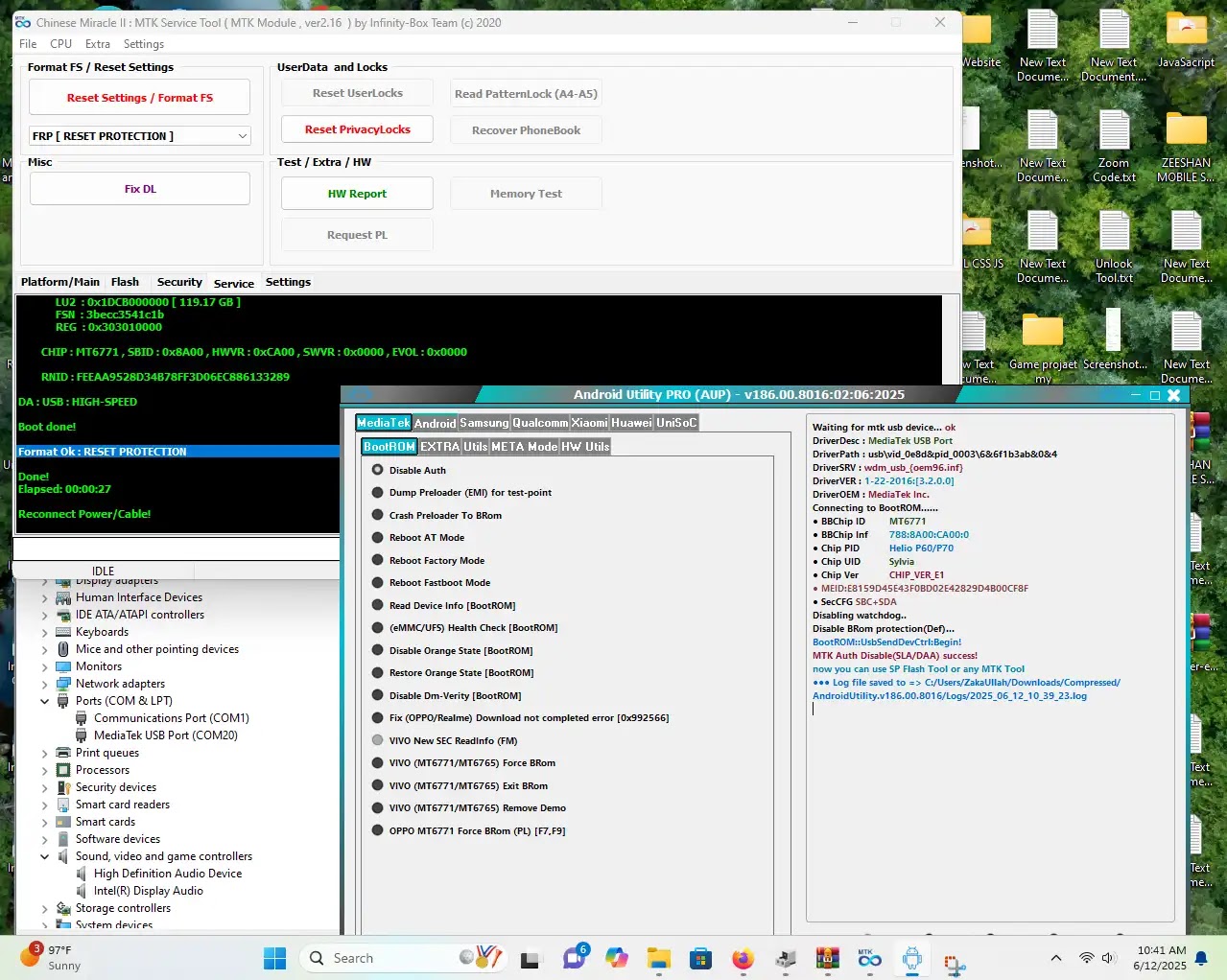Open the Extra menu in Chinese Miracle II
This screenshot has height=980, width=1227.
point(97,44)
